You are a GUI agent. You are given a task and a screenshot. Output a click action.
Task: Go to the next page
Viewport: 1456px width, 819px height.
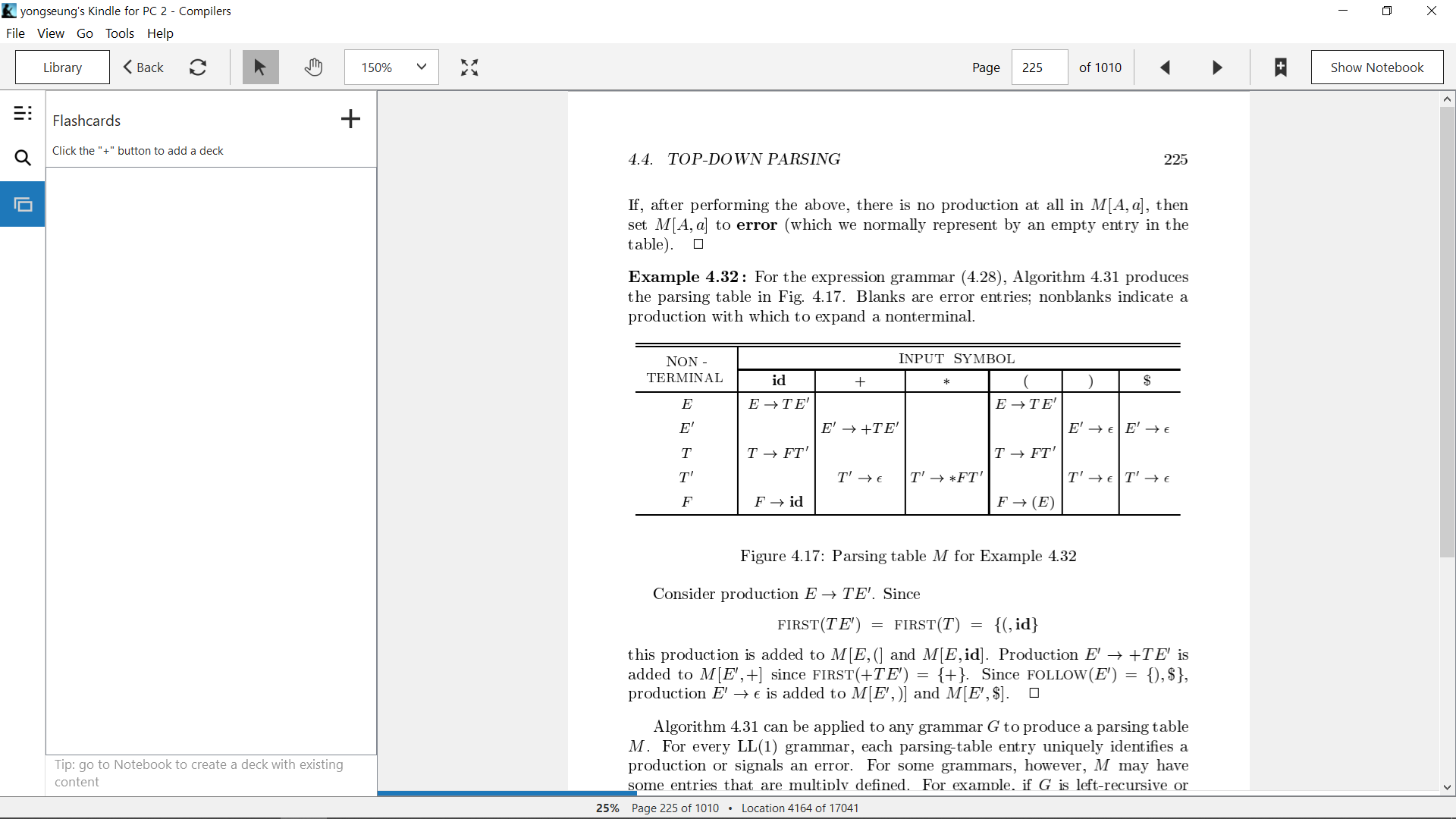coord(1217,67)
